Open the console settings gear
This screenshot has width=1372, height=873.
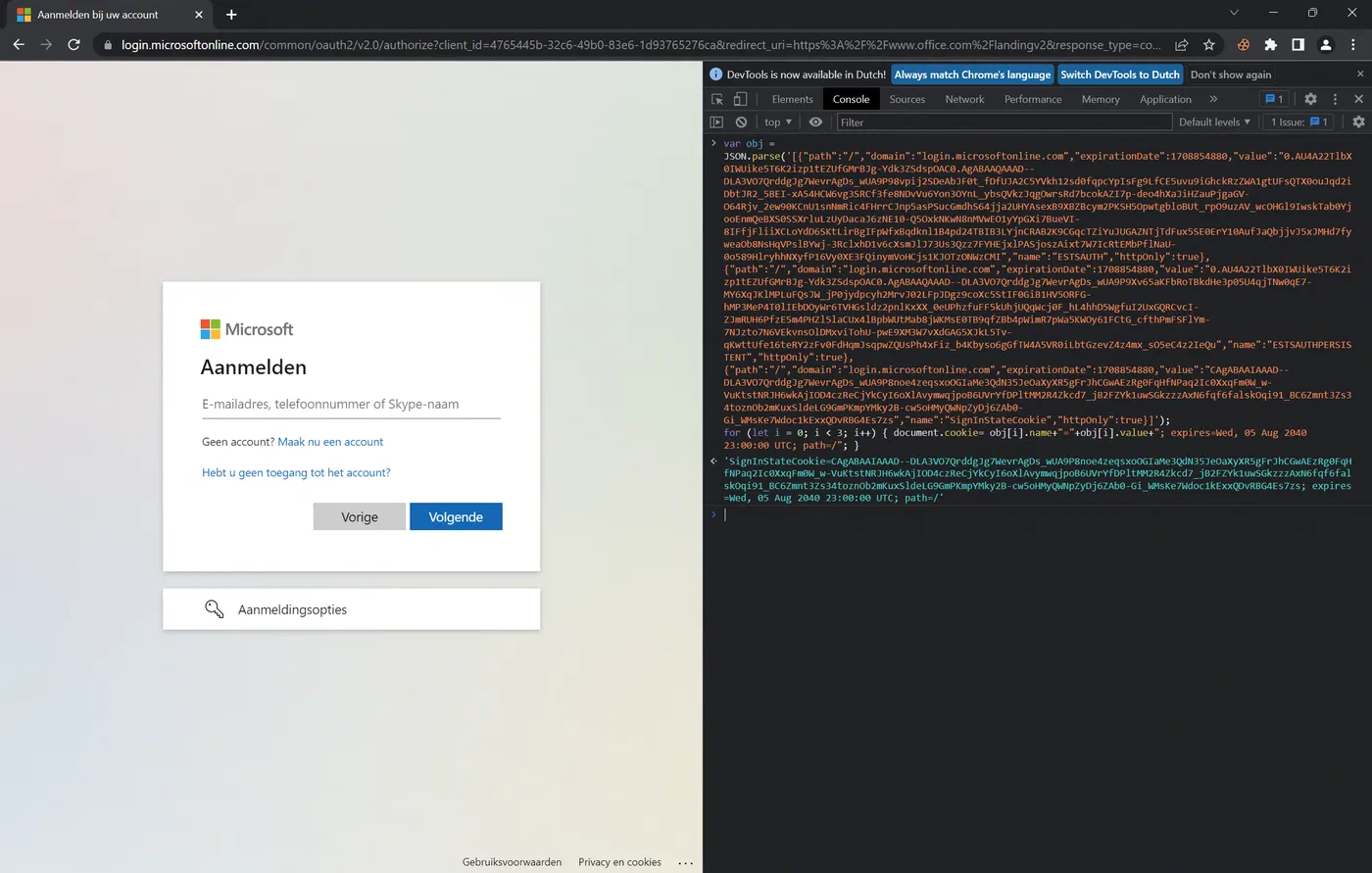[x=1358, y=122]
